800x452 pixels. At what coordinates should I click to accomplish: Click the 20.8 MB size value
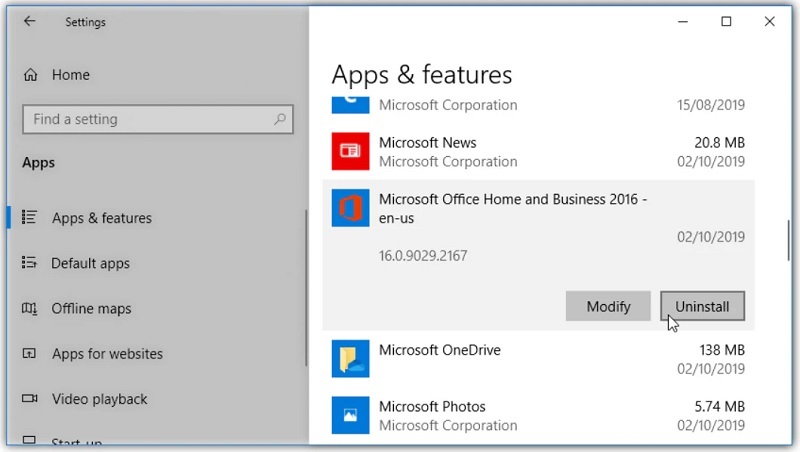coord(719,142)
